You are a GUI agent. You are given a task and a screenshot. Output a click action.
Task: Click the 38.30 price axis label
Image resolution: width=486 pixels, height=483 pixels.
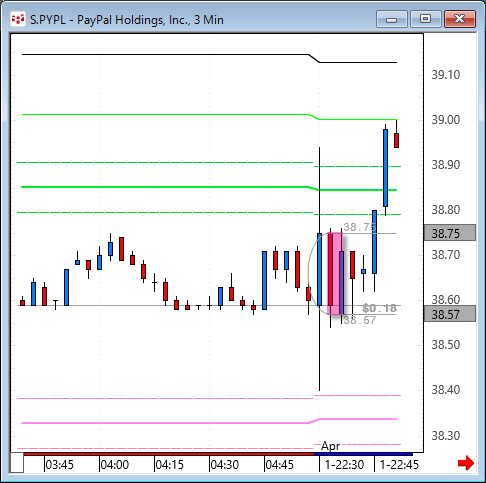tap(446, 435)
